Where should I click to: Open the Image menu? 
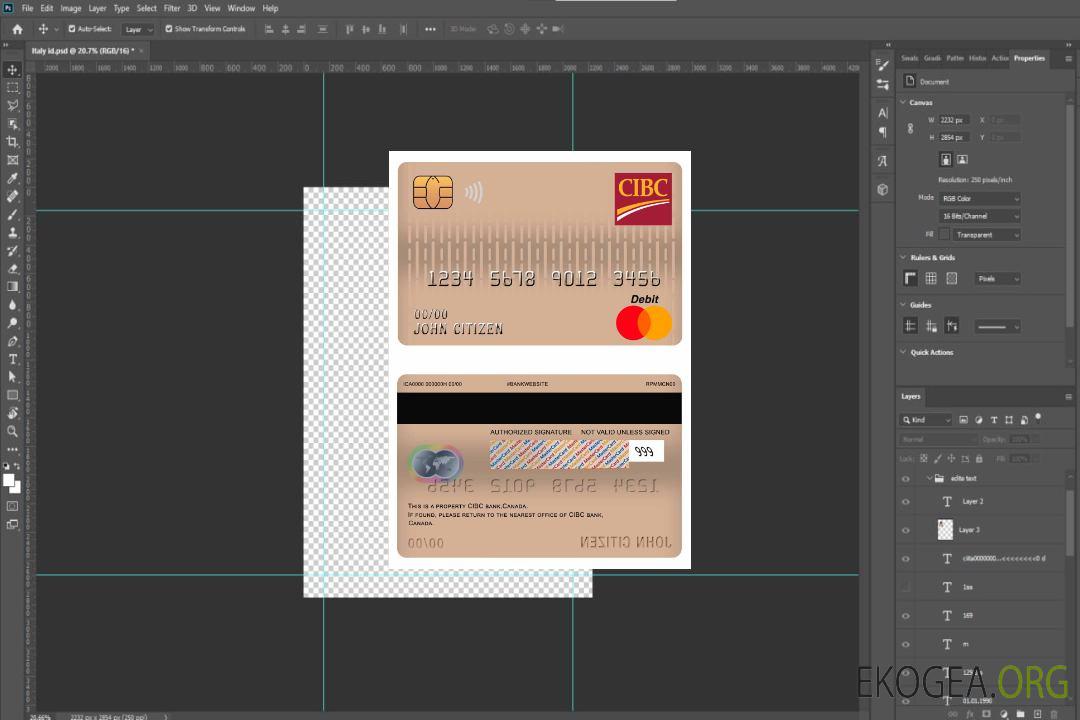coord(71,8)
